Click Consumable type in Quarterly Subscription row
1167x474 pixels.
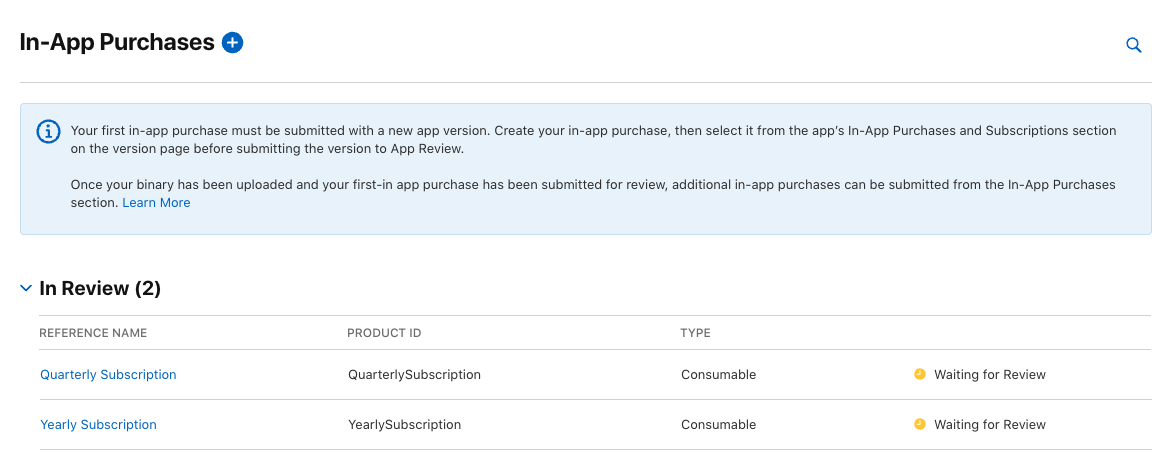[718, 374]
